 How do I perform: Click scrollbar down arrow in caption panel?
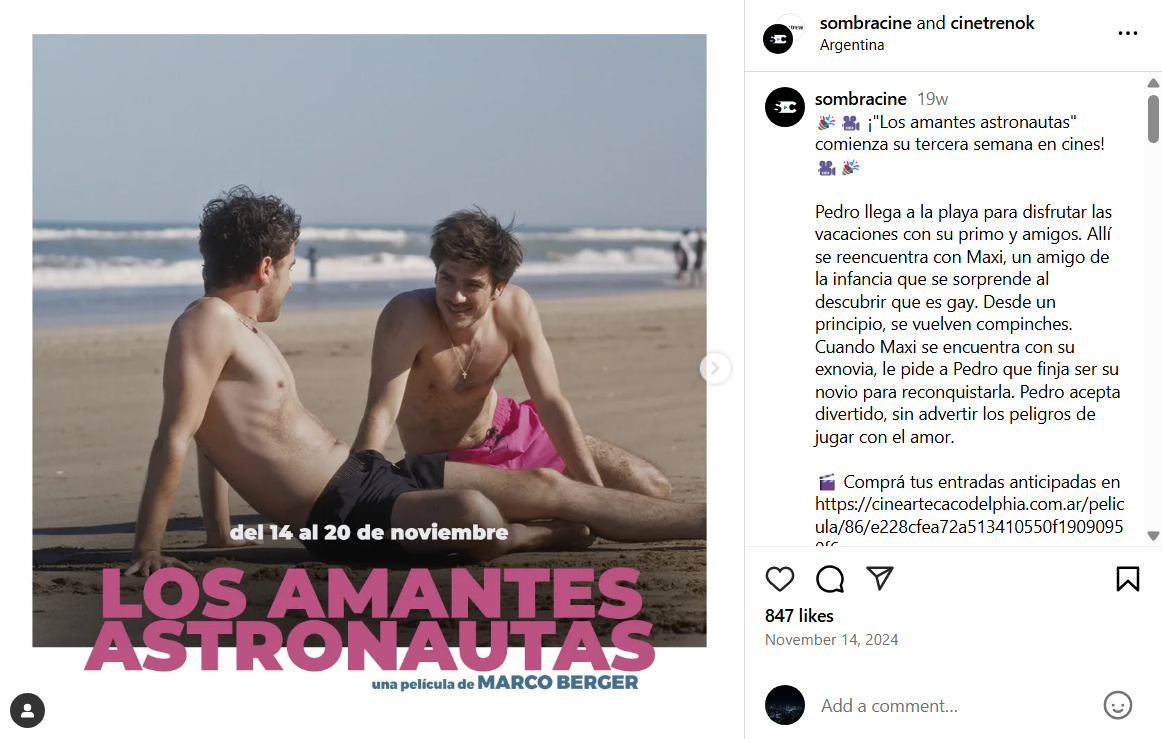(1153, 535)
